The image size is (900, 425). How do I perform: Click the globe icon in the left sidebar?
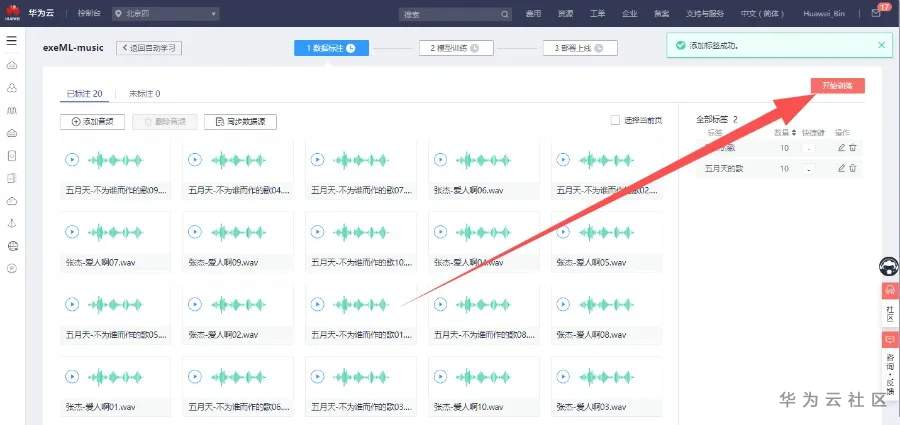[x=13, y=246]
